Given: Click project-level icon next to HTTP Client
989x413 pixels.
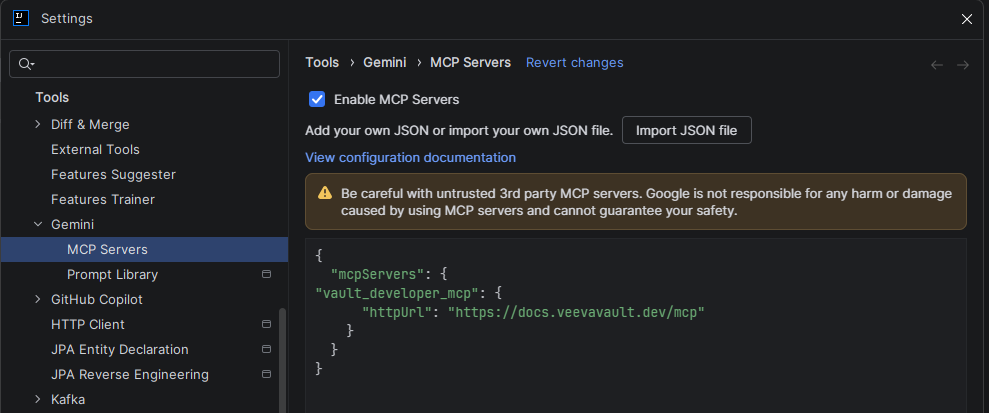Looking at the screenshot, I should (266, 324).
